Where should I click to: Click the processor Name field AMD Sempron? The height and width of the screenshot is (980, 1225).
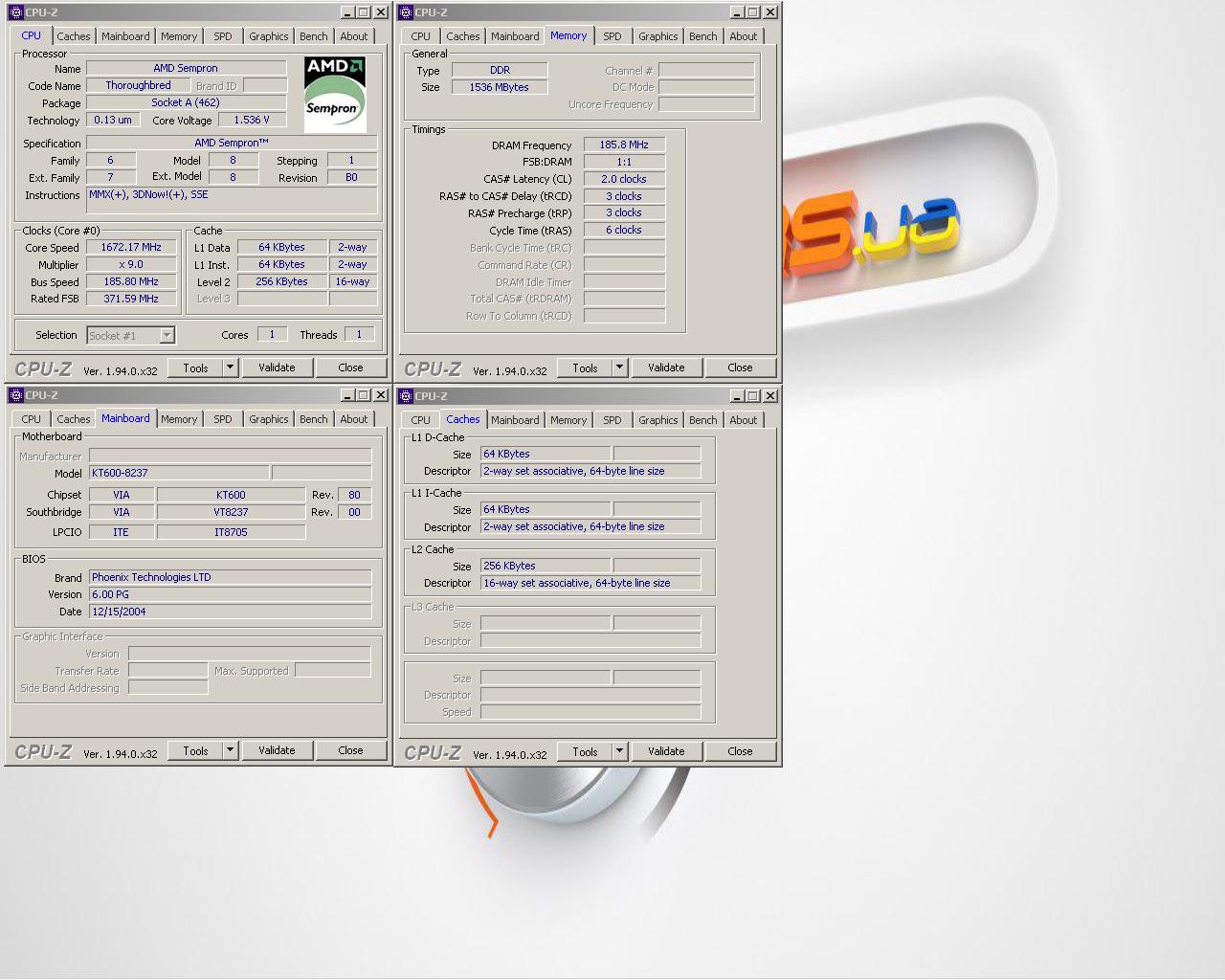click(x=186, y=68)
